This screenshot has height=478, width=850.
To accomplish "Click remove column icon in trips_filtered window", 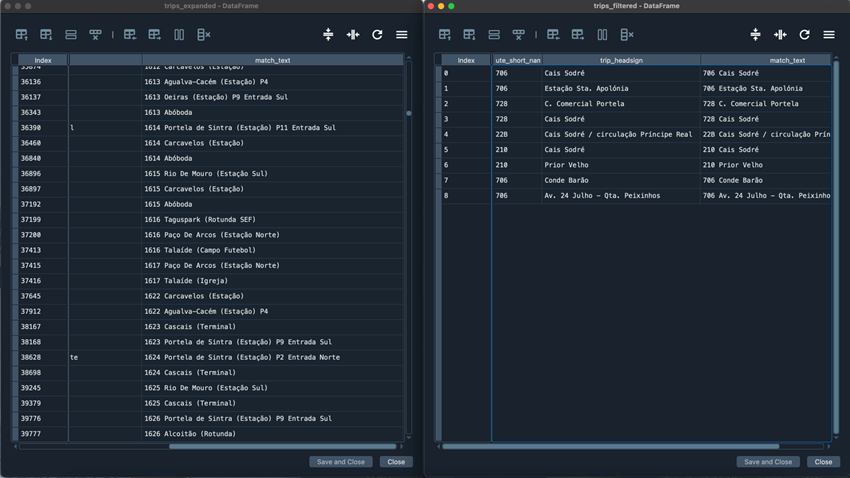I will [627, 35].
